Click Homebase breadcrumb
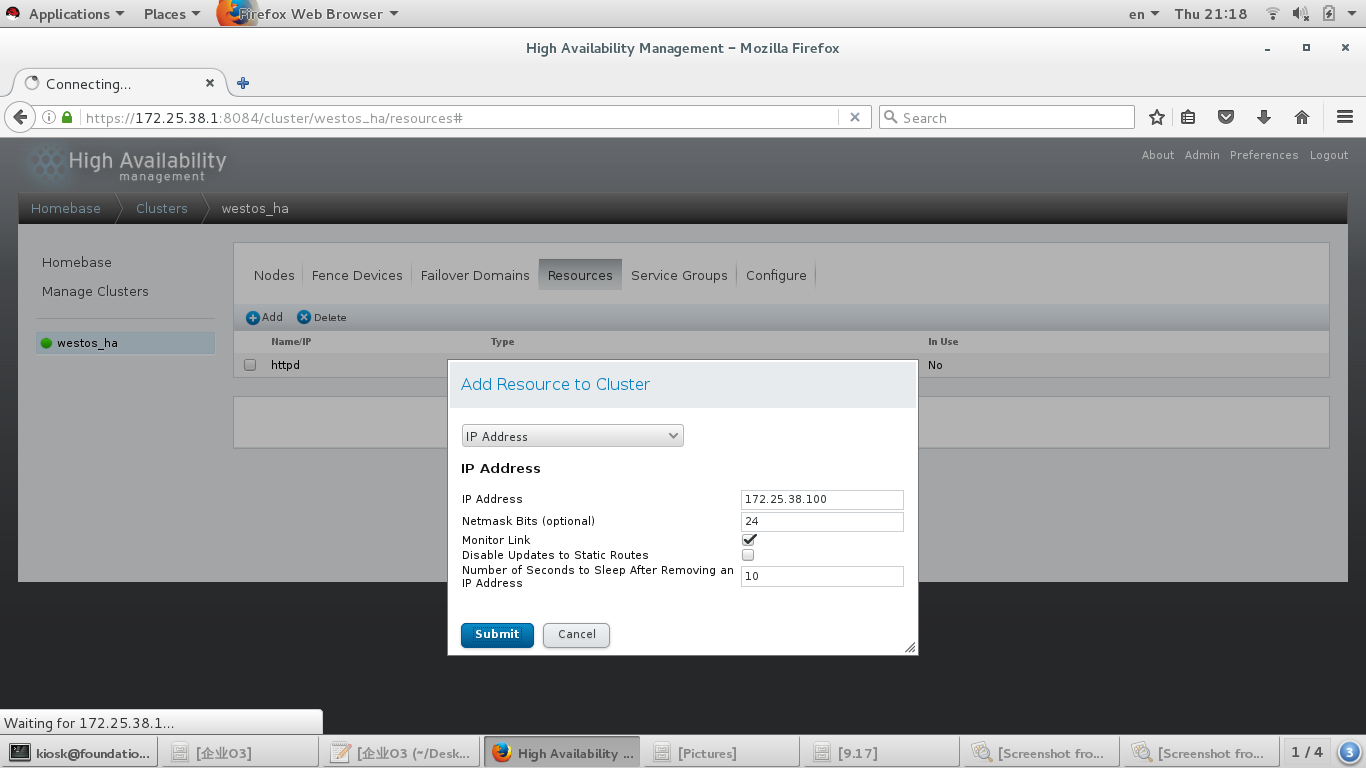 coord(66,208)
